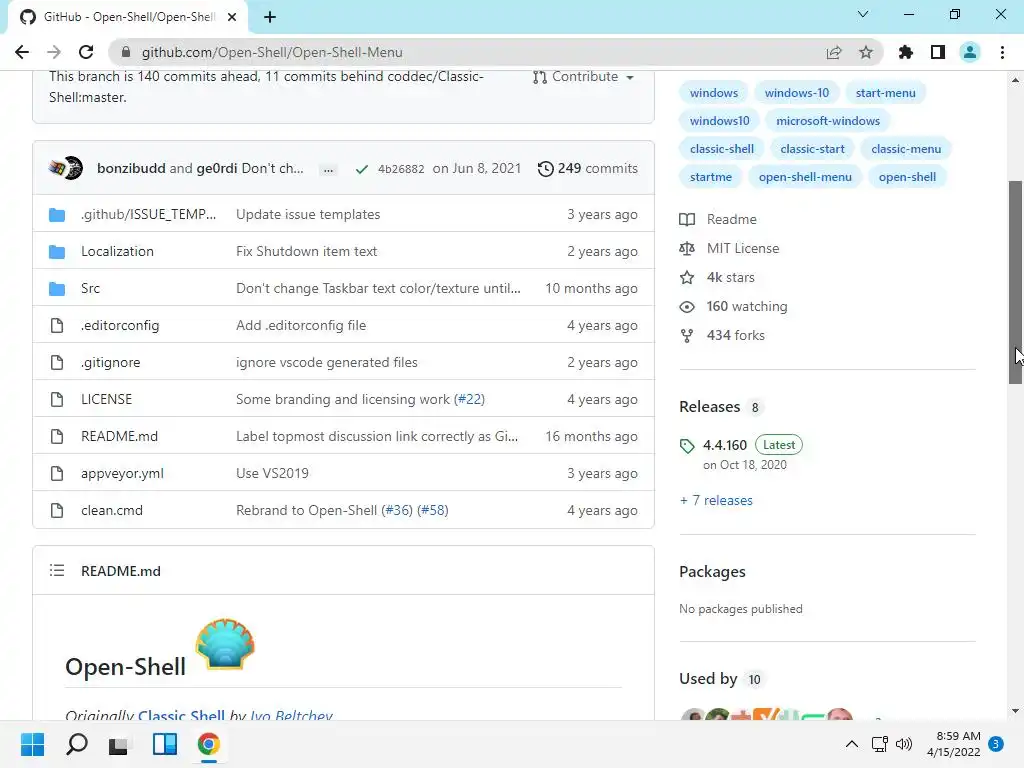View the 160 watching link
The image size is (1024, 768).
pos(733,306)
